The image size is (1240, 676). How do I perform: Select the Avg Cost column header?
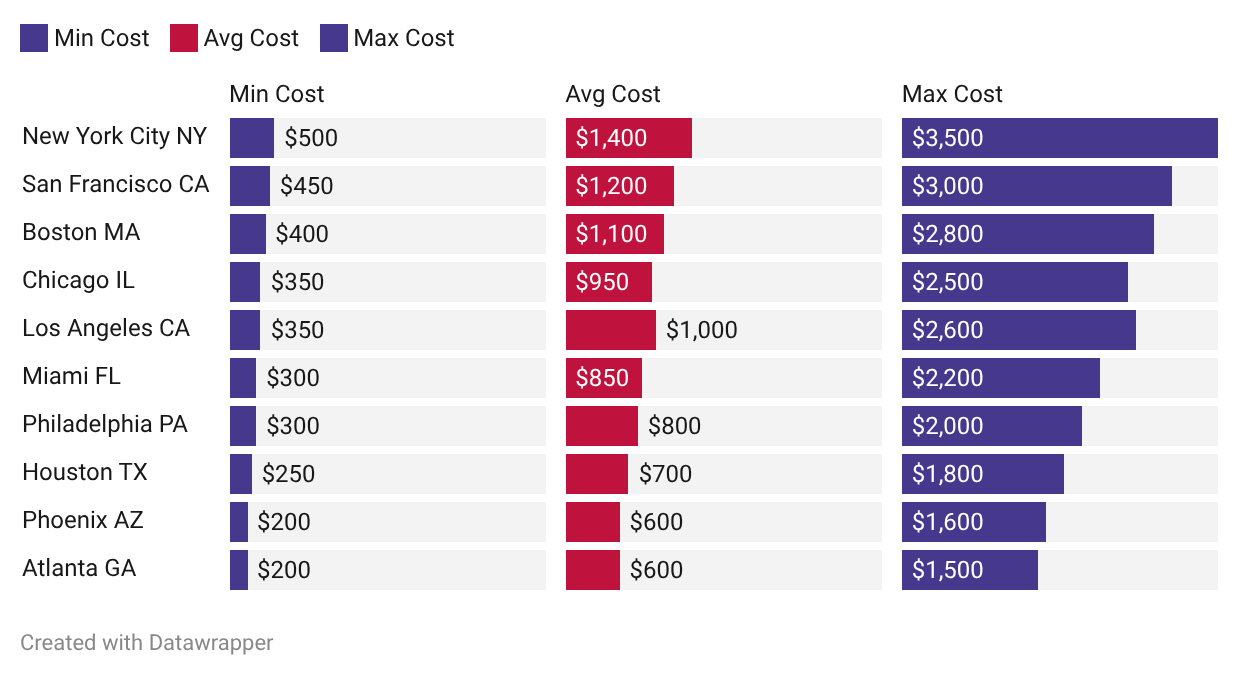613,94
